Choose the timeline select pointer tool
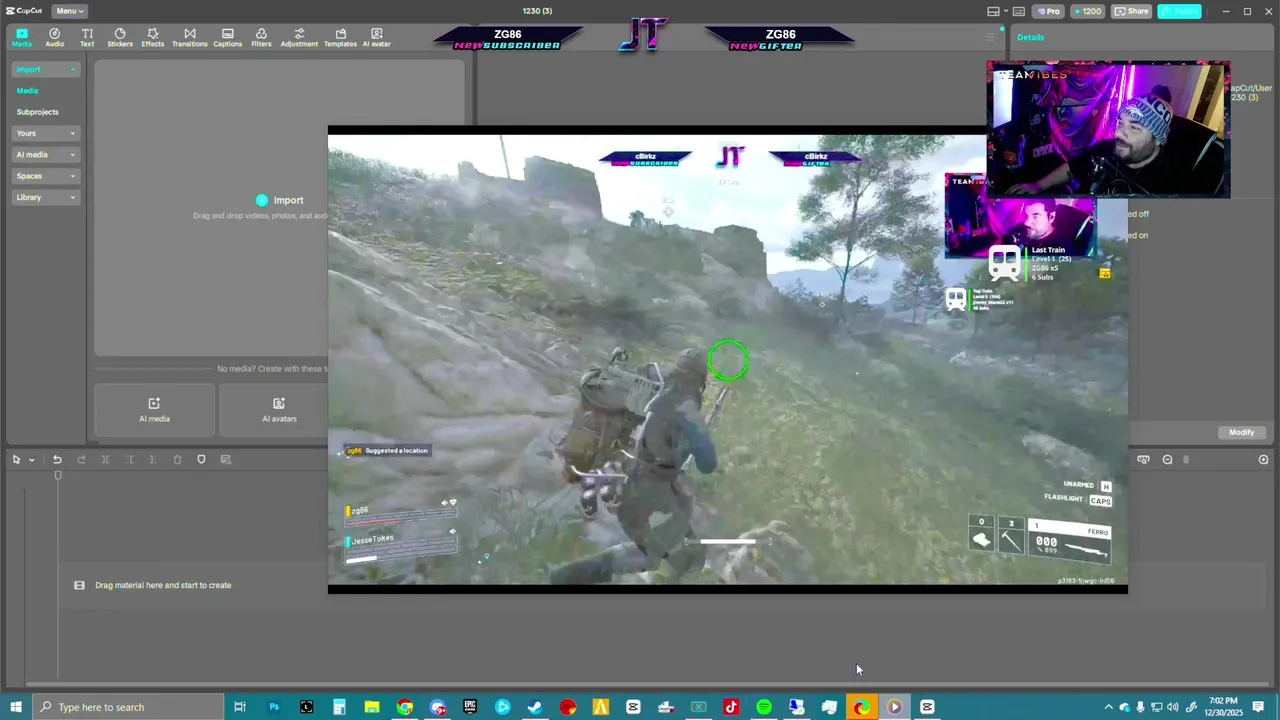Image resolution: width=1280 pixels, height=720 pixels. (x=16, y=460)
